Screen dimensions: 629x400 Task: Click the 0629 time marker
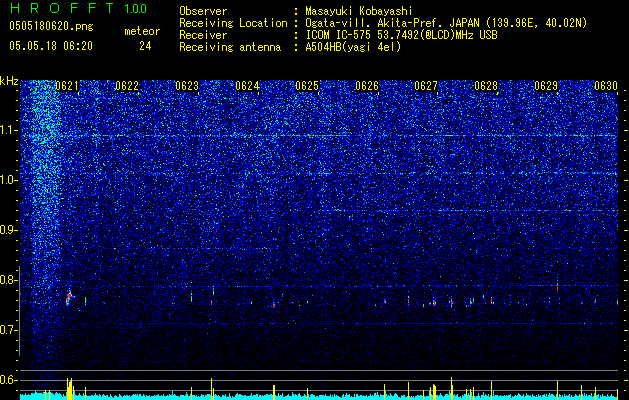pyautogui.click(x=546, y=86)
